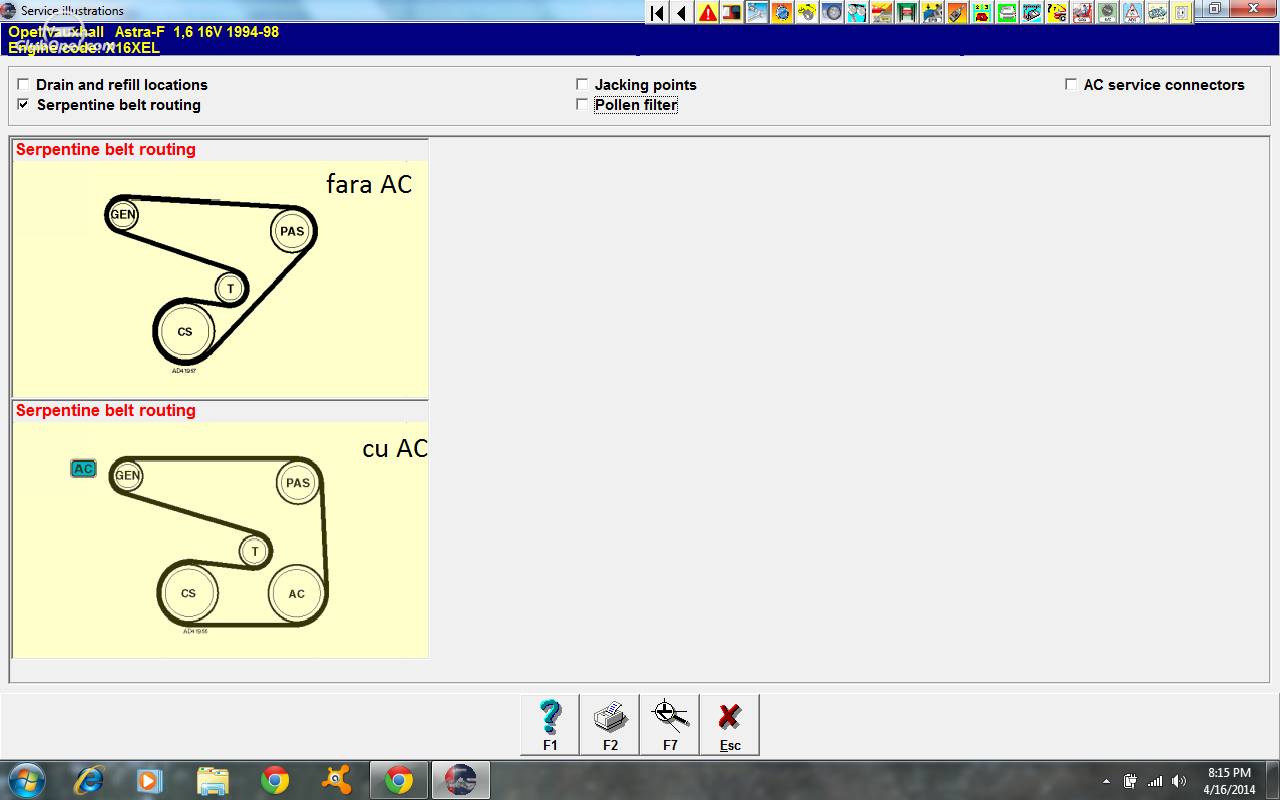Open the red warning triangle icon
This screenshot has height=800, width=1280.
[707, 12]
